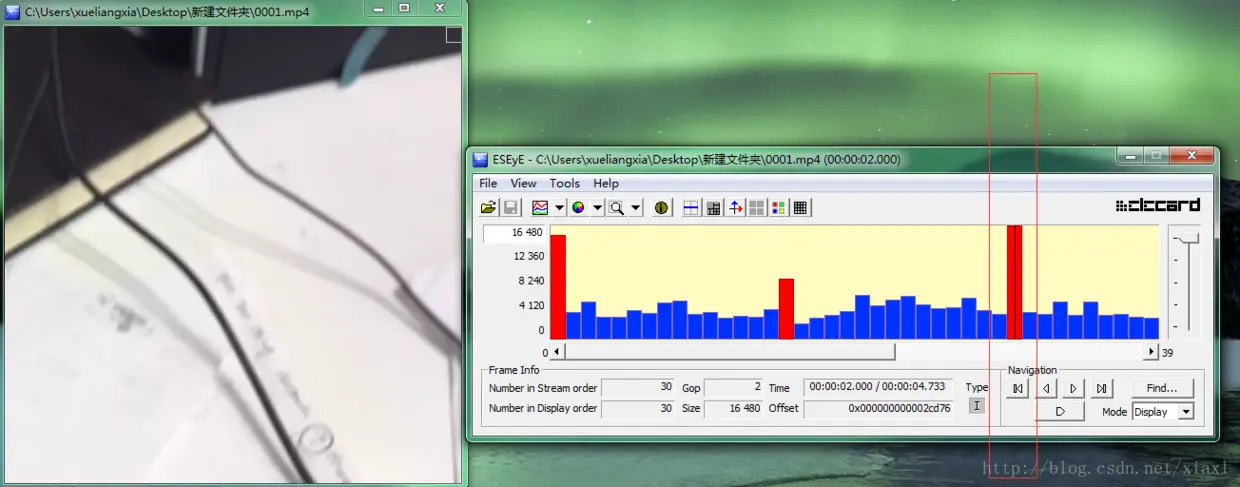The image size is (1240, 487).
Task: Click the color wheel icon
Action: (578, 207)
